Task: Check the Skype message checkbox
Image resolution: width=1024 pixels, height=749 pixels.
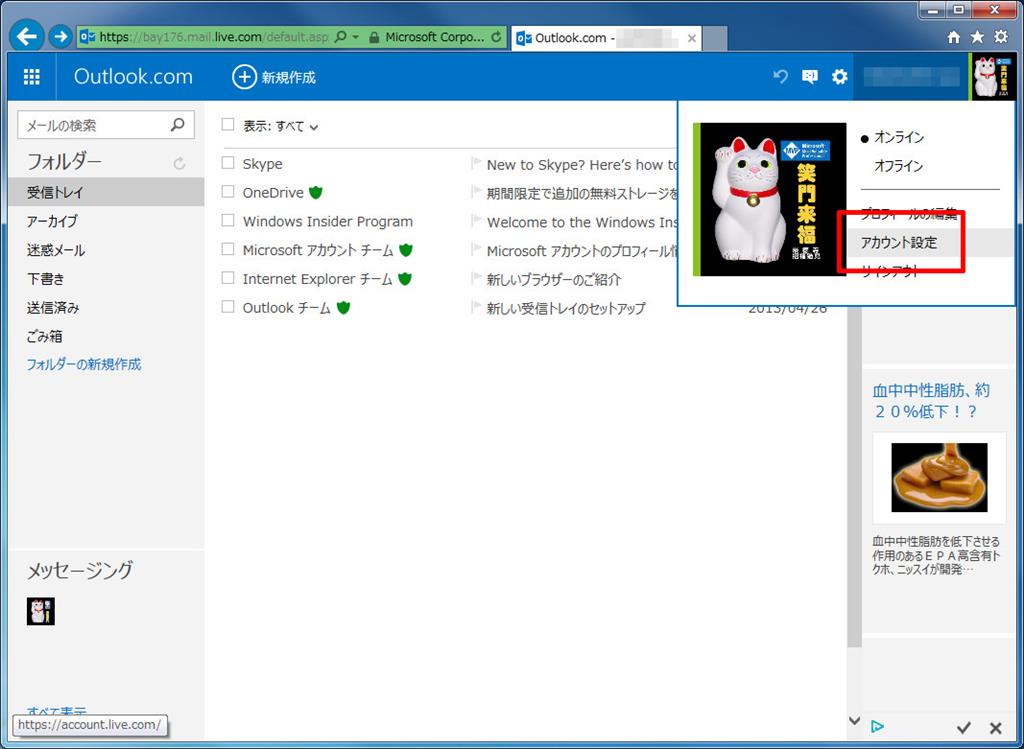Action: click(x=228, y=163)
